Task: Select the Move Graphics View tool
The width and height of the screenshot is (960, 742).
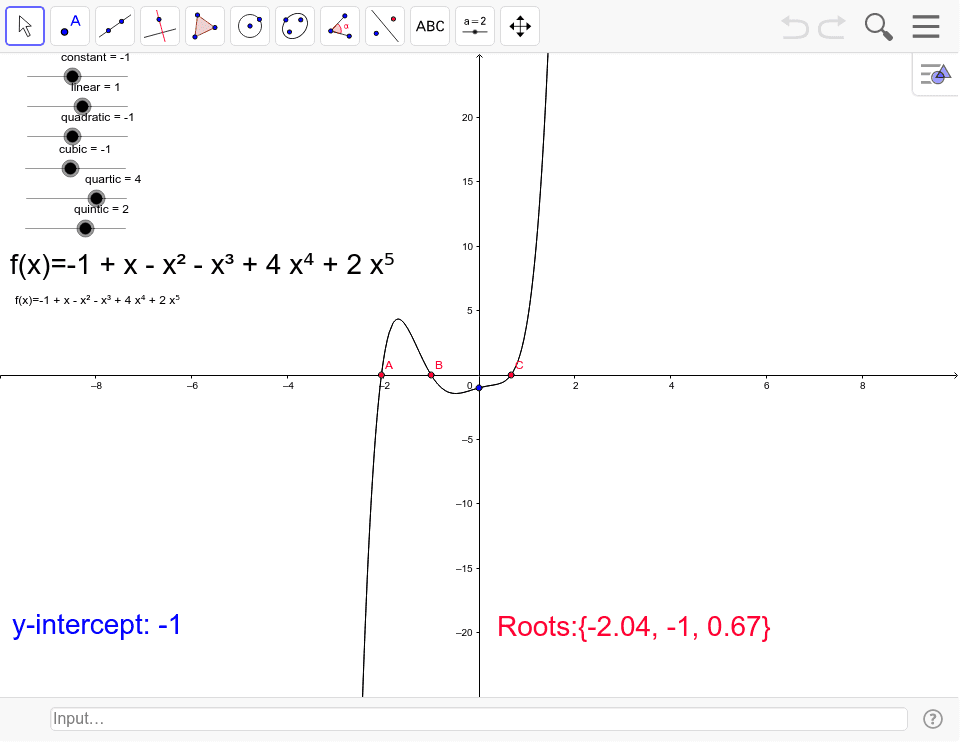Action: 520,26
